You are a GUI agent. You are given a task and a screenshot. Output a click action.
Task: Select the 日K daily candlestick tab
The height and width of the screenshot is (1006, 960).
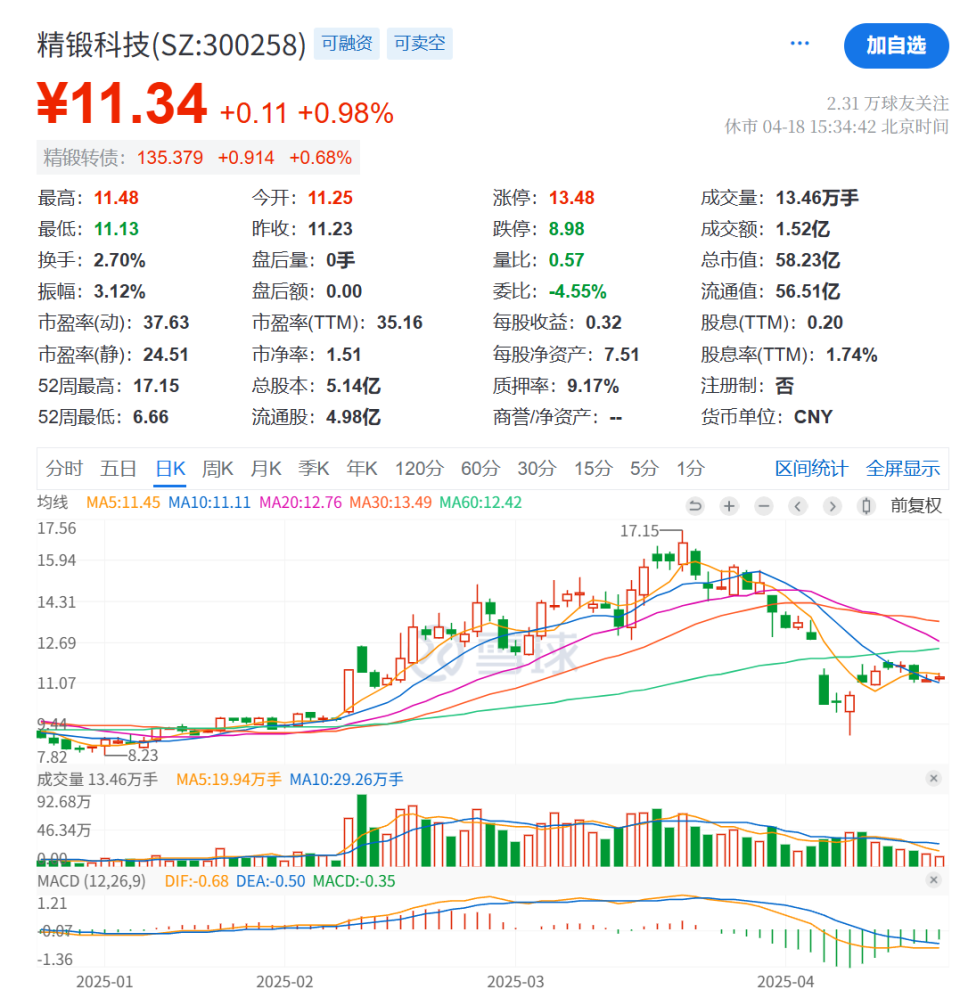[x=171, y=468]
